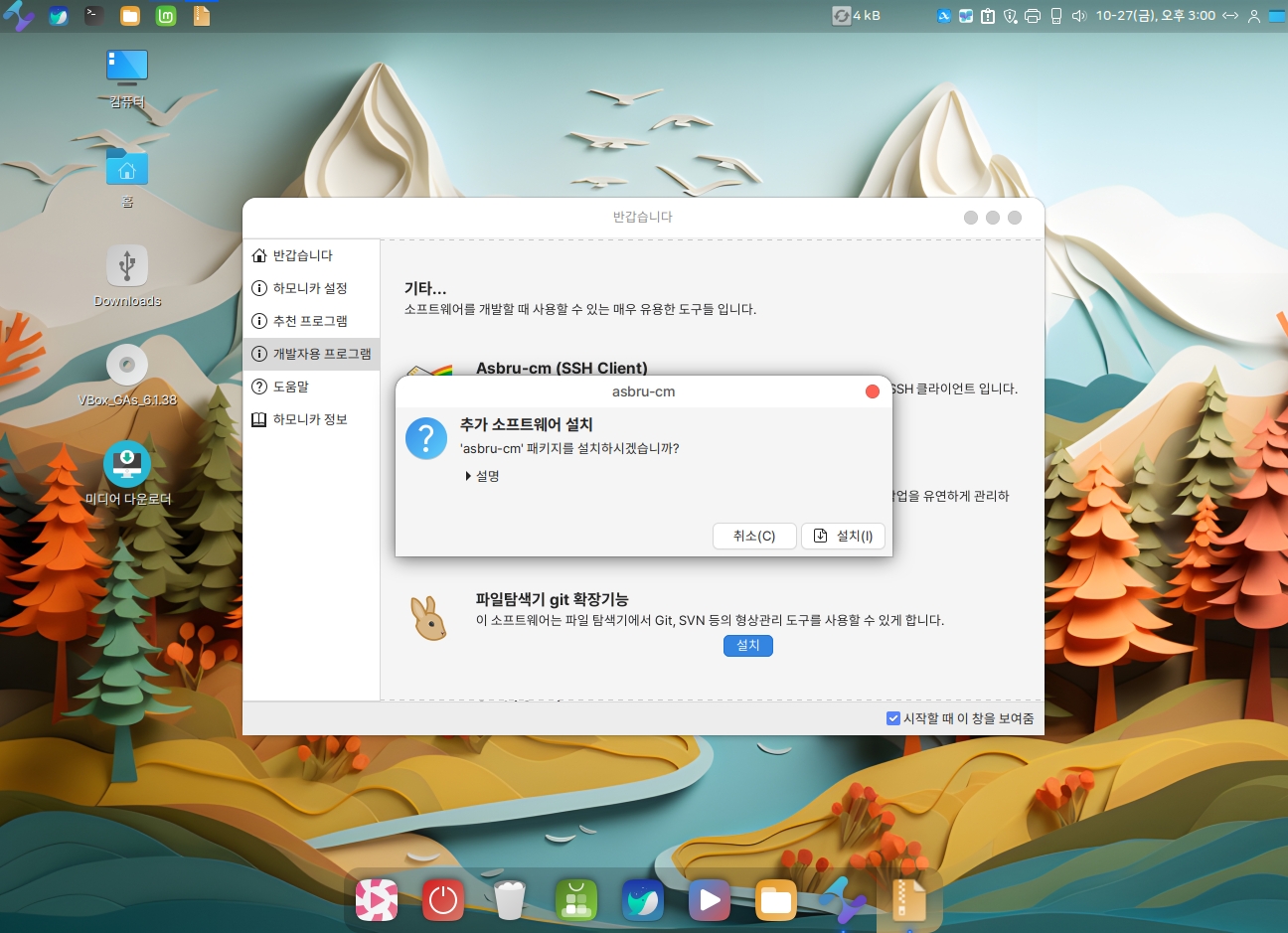This screenshot has width=1288, height=933.
Task: Select 하모니카 설정 in the sidebar
Action: pyautogui.click(x=309, y=288)
